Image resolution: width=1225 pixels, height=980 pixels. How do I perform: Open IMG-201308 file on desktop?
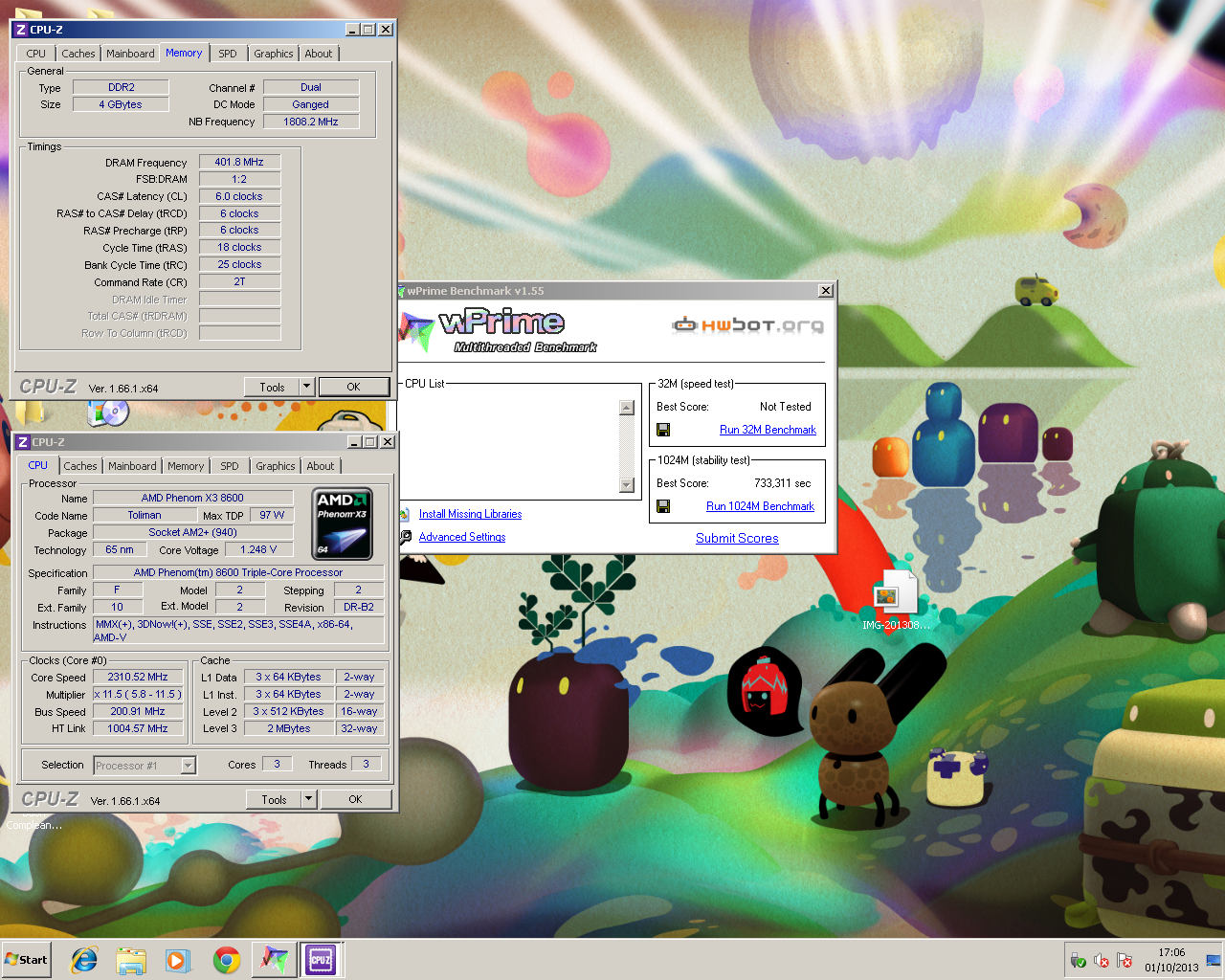(895, 601)
